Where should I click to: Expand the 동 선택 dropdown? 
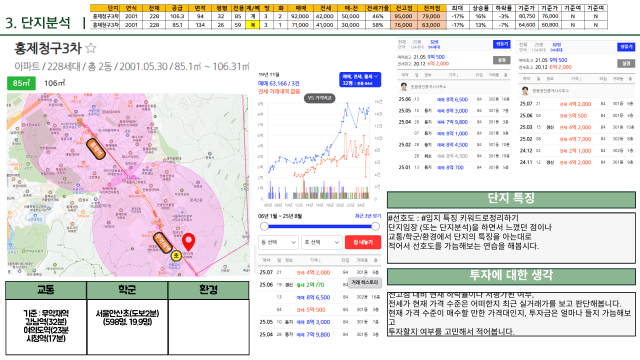coord(278,242)
